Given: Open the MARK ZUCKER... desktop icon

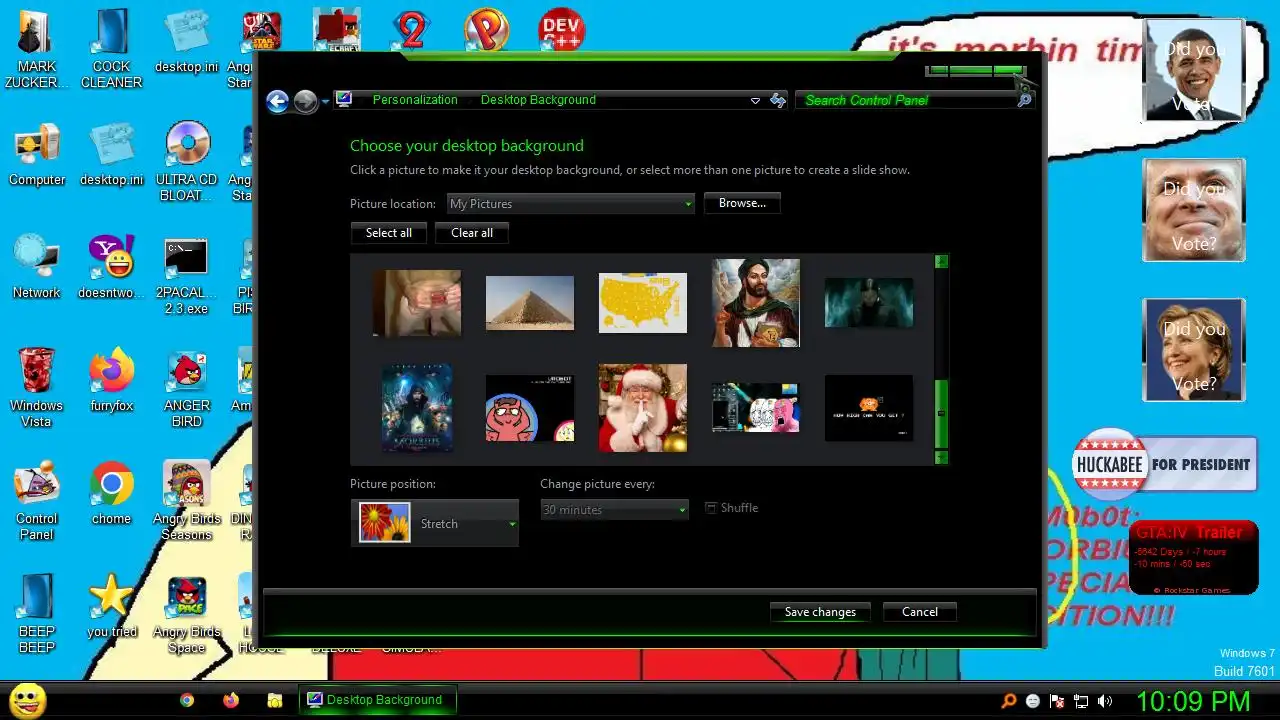Looking at the screenshot, I should [x=37, y=50].
